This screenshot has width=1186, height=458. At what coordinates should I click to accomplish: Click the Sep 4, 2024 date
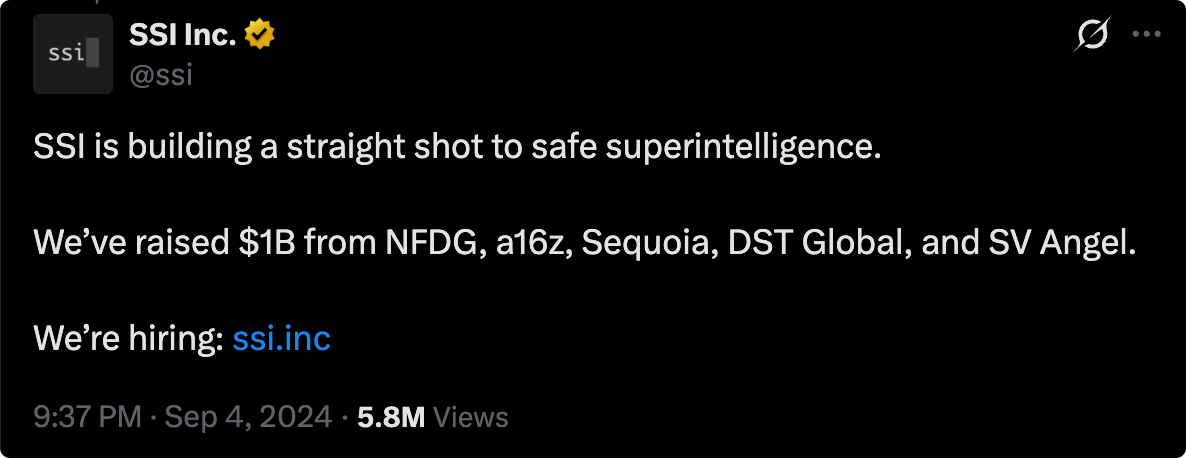[x=247, y=416]
